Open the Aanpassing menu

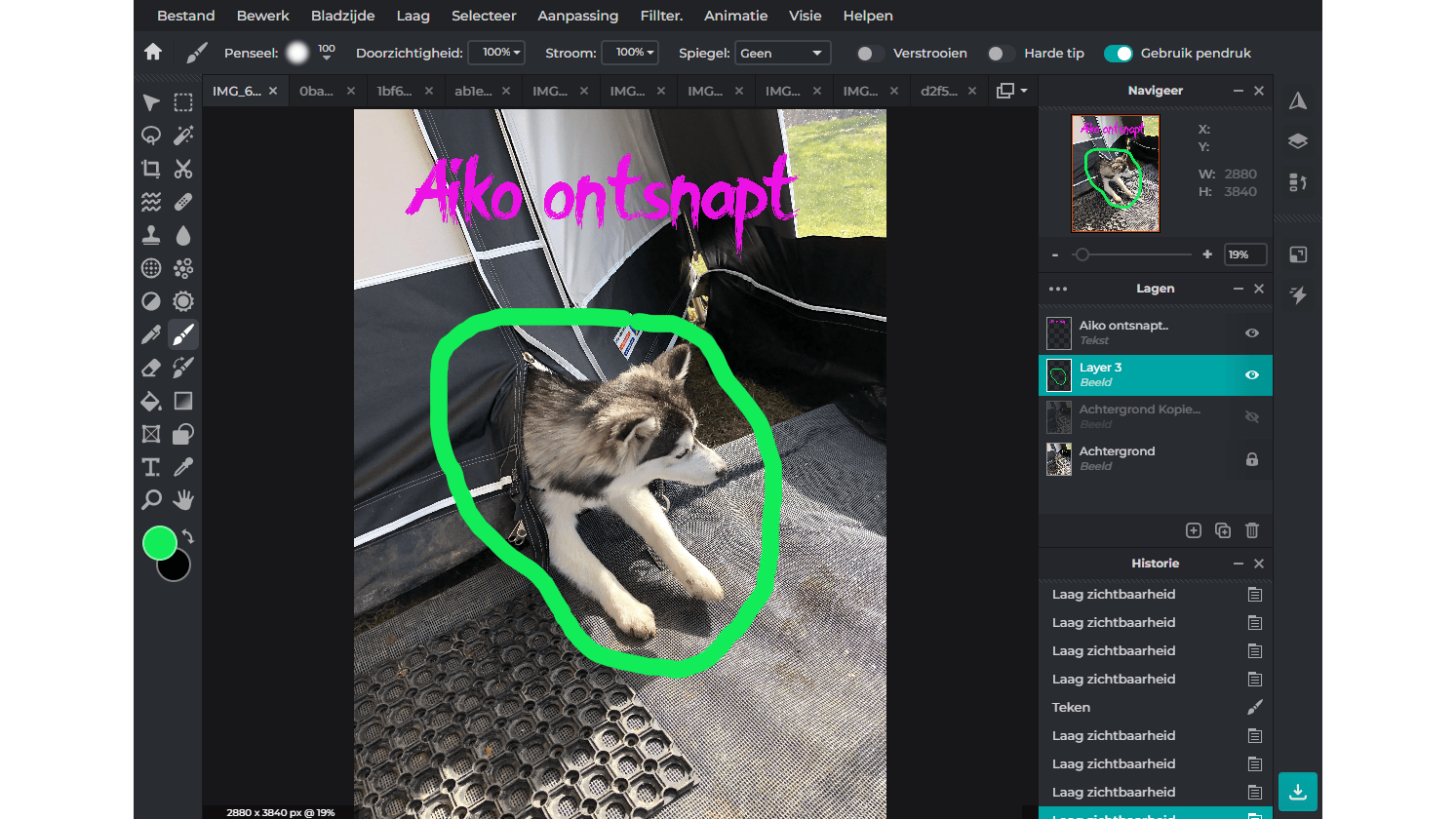coord(577,16)
